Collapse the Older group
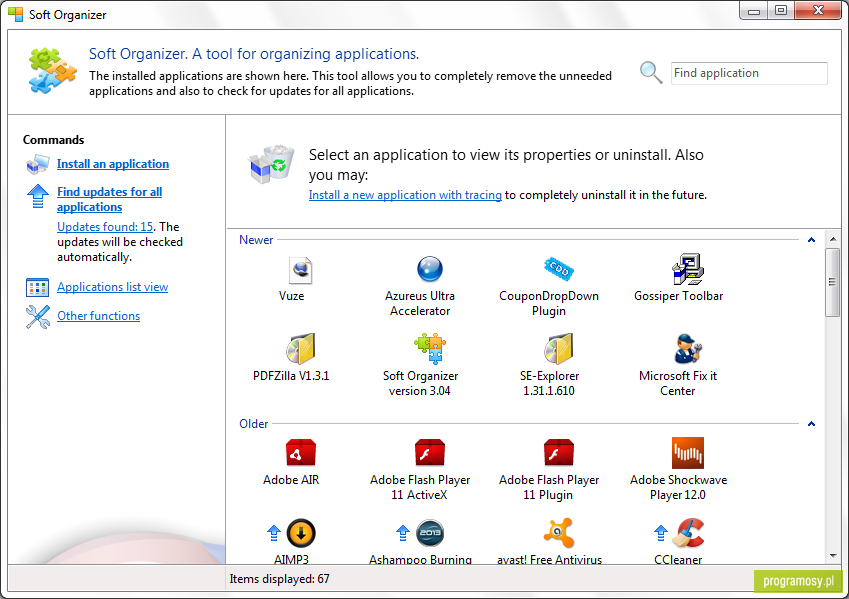The height and width of the screenshot is (599, 849). point(811,424)
